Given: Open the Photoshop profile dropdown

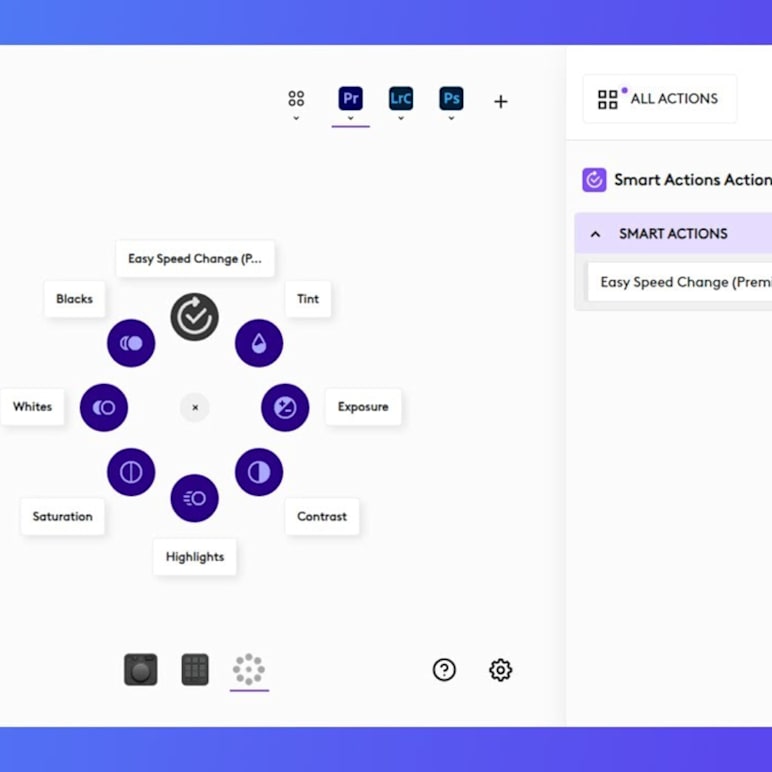Looking at the screenshot, I should 451,117.
